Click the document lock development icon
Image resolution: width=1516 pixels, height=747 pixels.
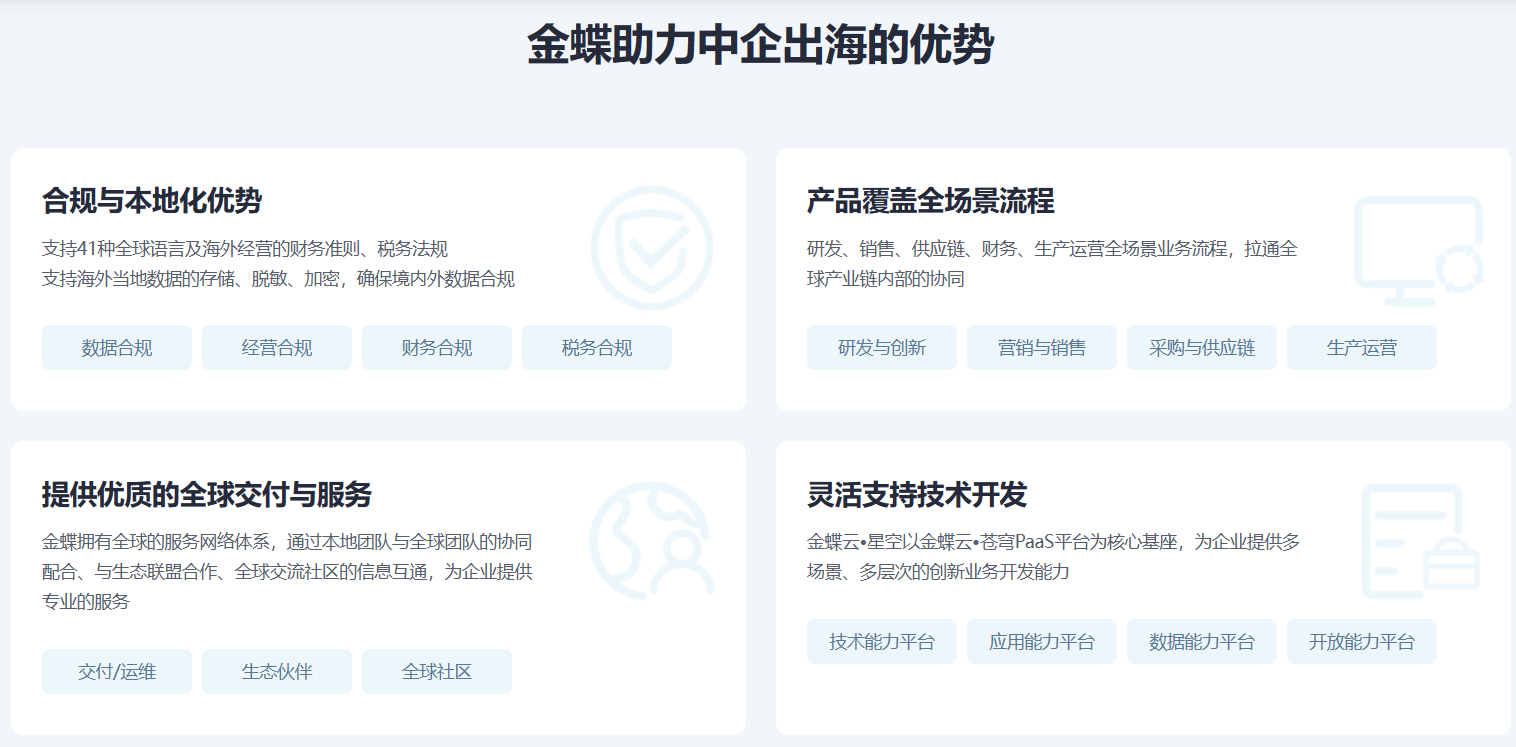coord(1421,541)
